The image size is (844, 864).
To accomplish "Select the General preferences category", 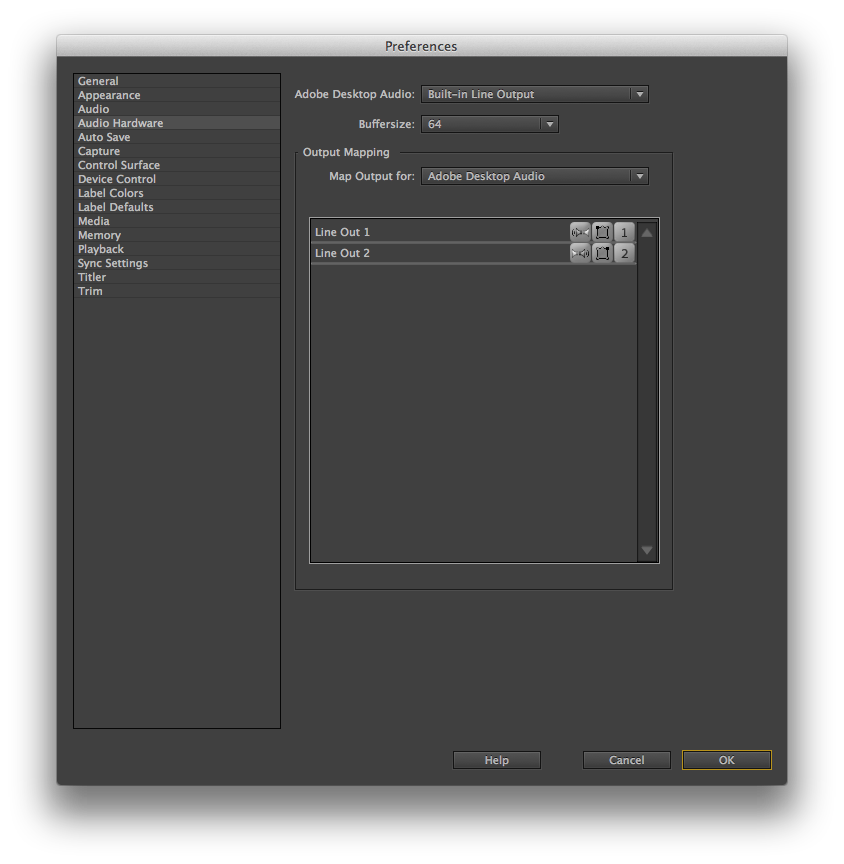I will (177, 81).
